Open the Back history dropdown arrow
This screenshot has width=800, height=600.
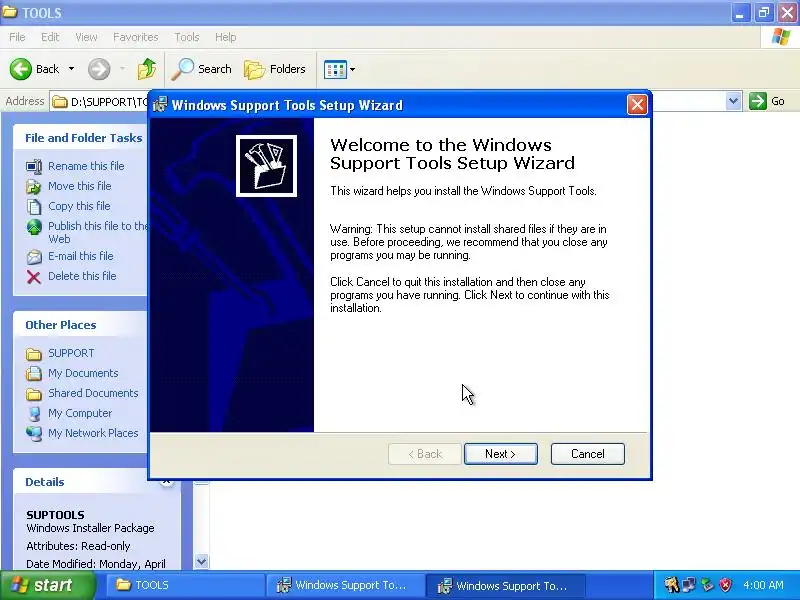pyautogui.click(x=71, y=69)
